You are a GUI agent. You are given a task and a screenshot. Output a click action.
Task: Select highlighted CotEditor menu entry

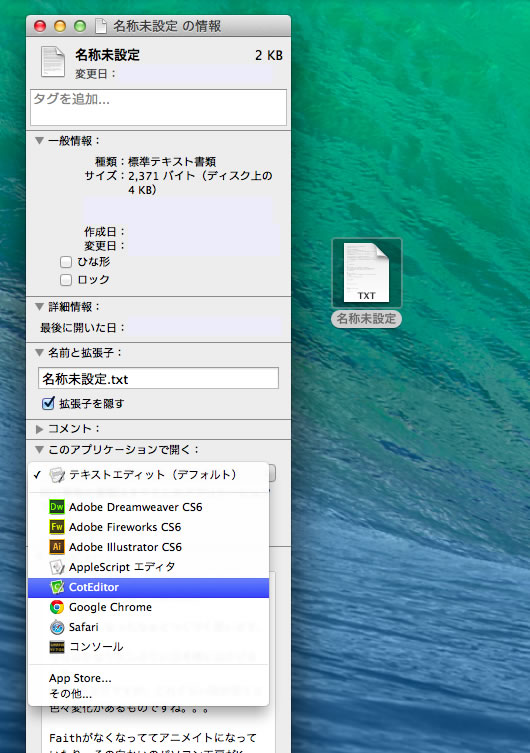148,587
